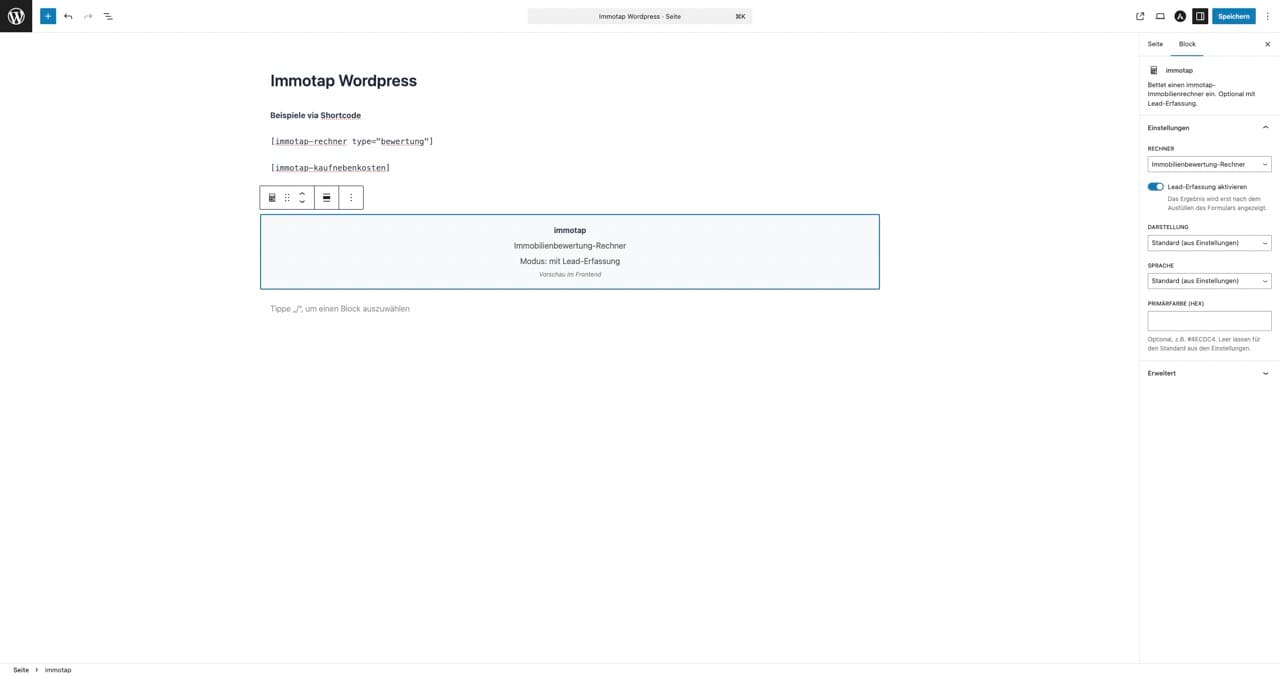Undo the last change
1280x676 pixels.
click(x=68, y=16)
